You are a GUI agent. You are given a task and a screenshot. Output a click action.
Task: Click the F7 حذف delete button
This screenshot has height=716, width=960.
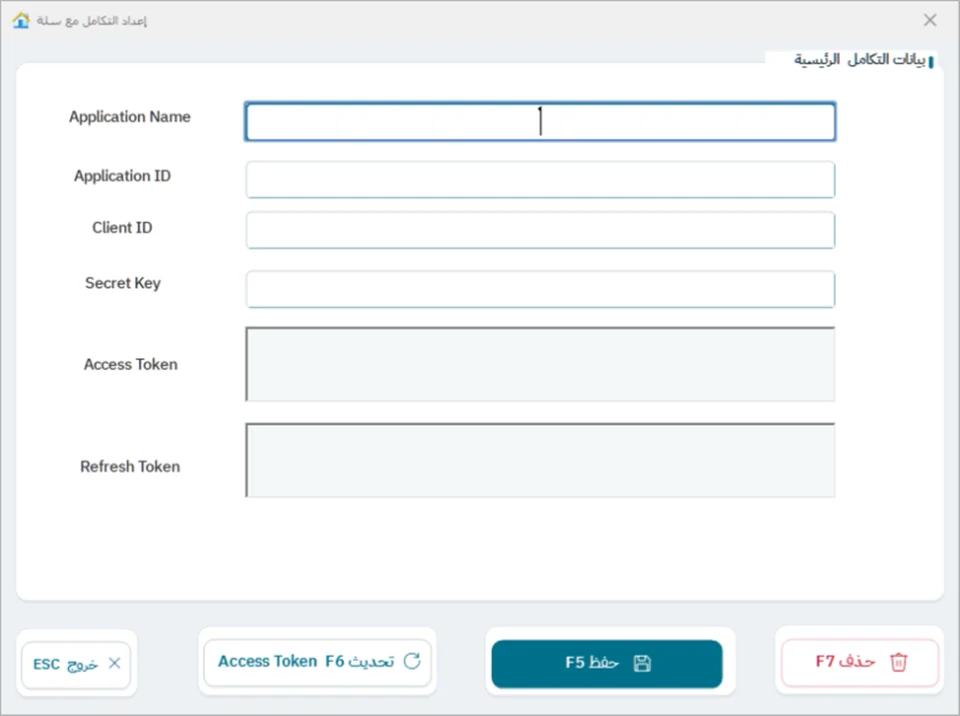point(860,662)
